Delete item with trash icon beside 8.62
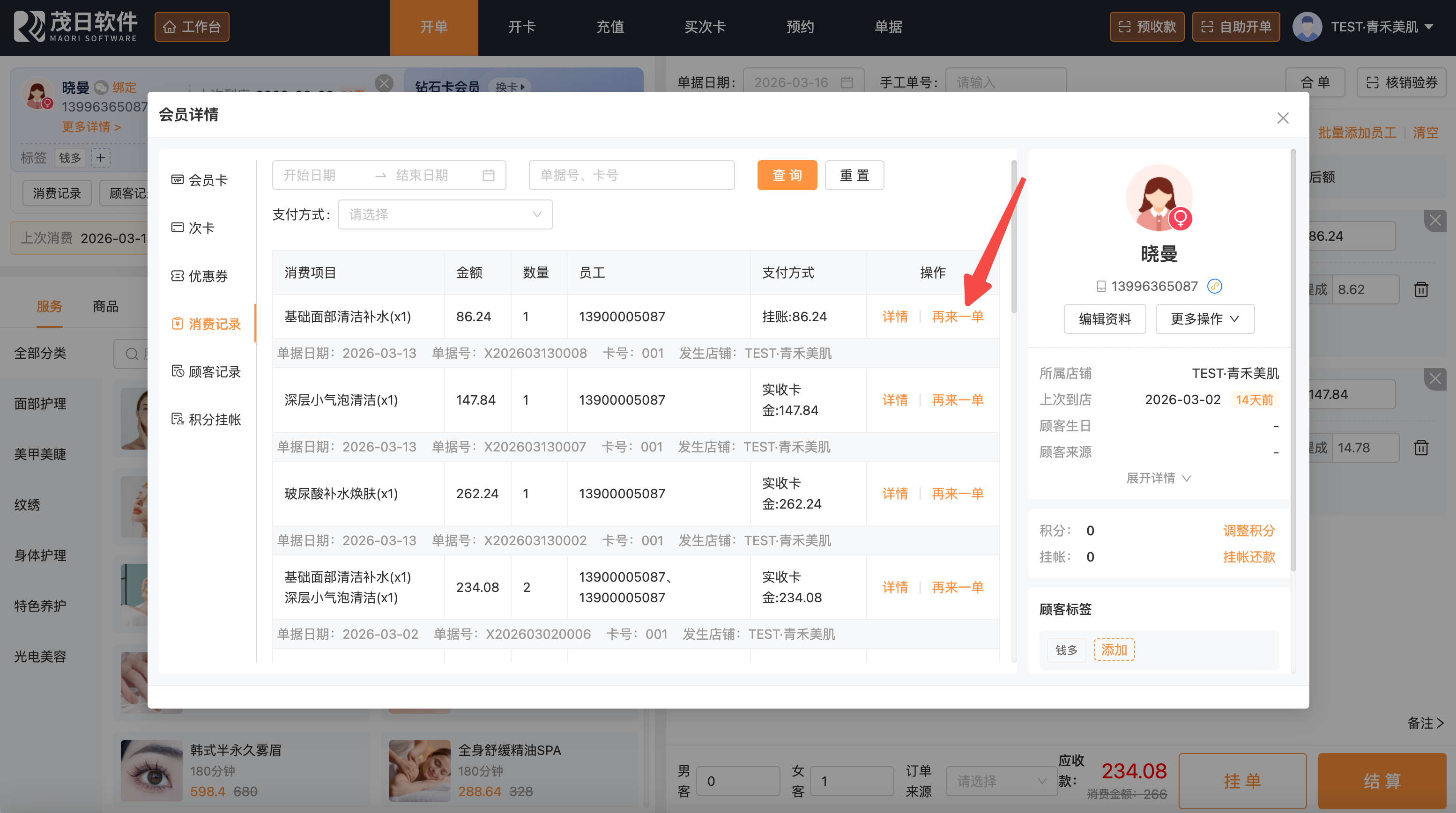Viewport: 1456px width, 813px height. coord(1421,290)
